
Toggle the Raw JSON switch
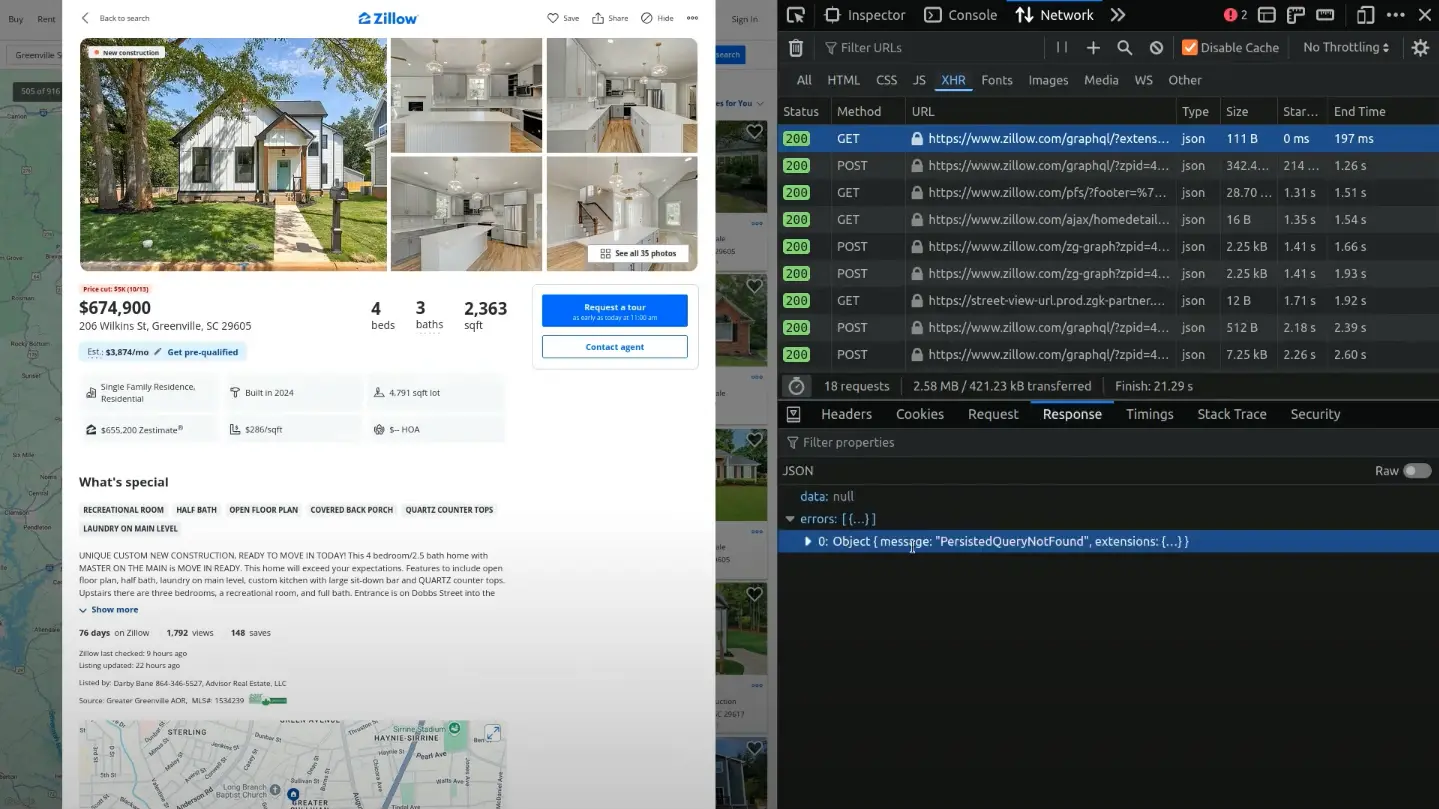point(1416,471)
